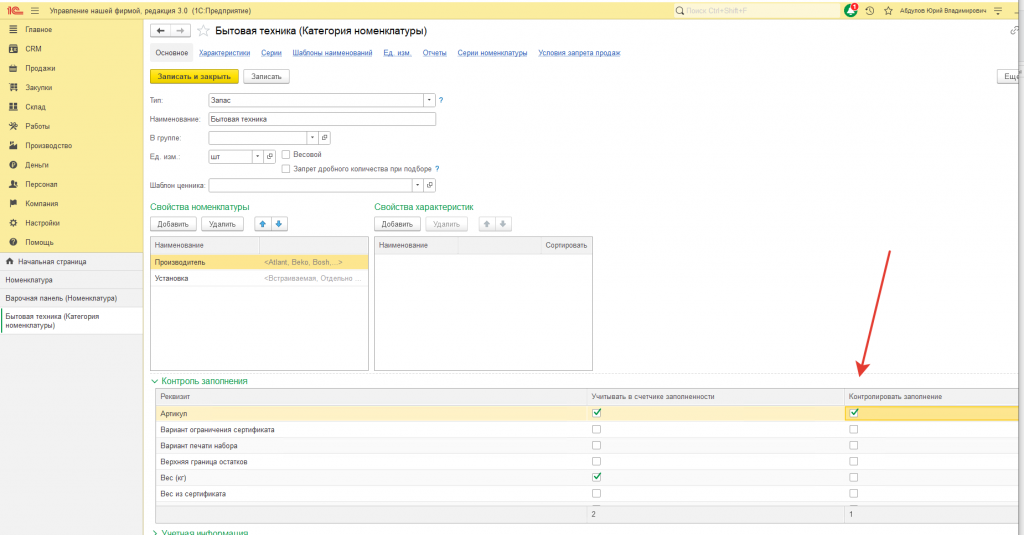Toggle Артикул fill counter checkbox
1024x535 pixels.
[x=596, y=413]
